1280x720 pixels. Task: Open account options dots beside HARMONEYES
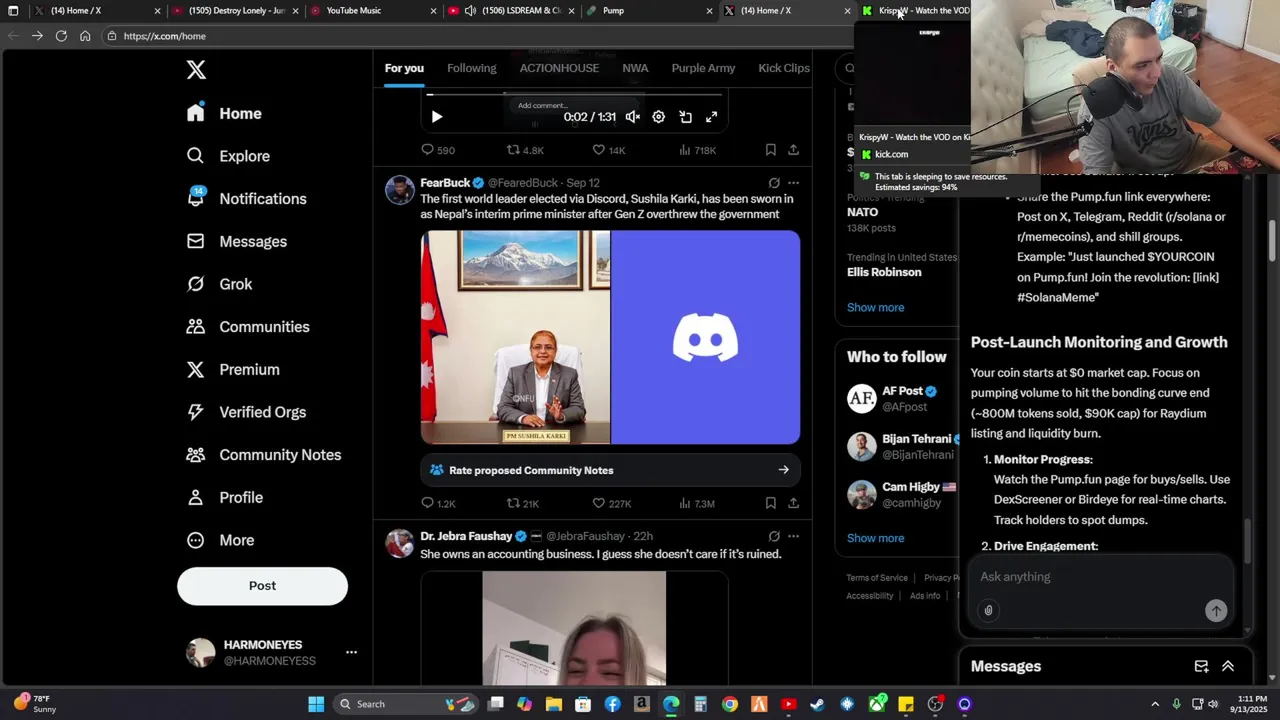351,652
